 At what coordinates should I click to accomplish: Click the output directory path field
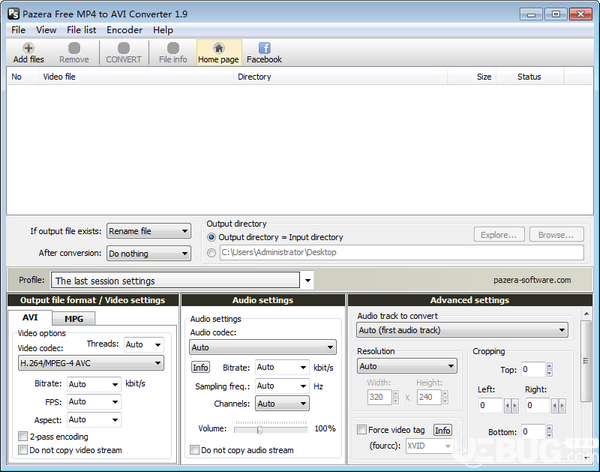[401, 253]
